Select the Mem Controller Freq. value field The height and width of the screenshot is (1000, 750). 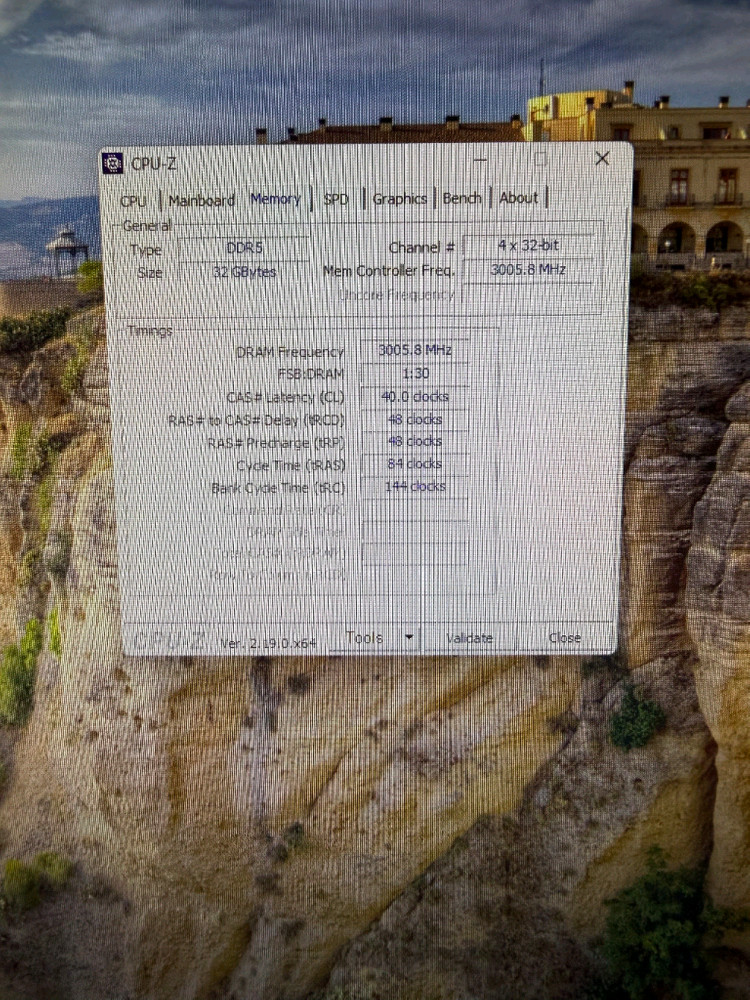click(x=528, y=269)
